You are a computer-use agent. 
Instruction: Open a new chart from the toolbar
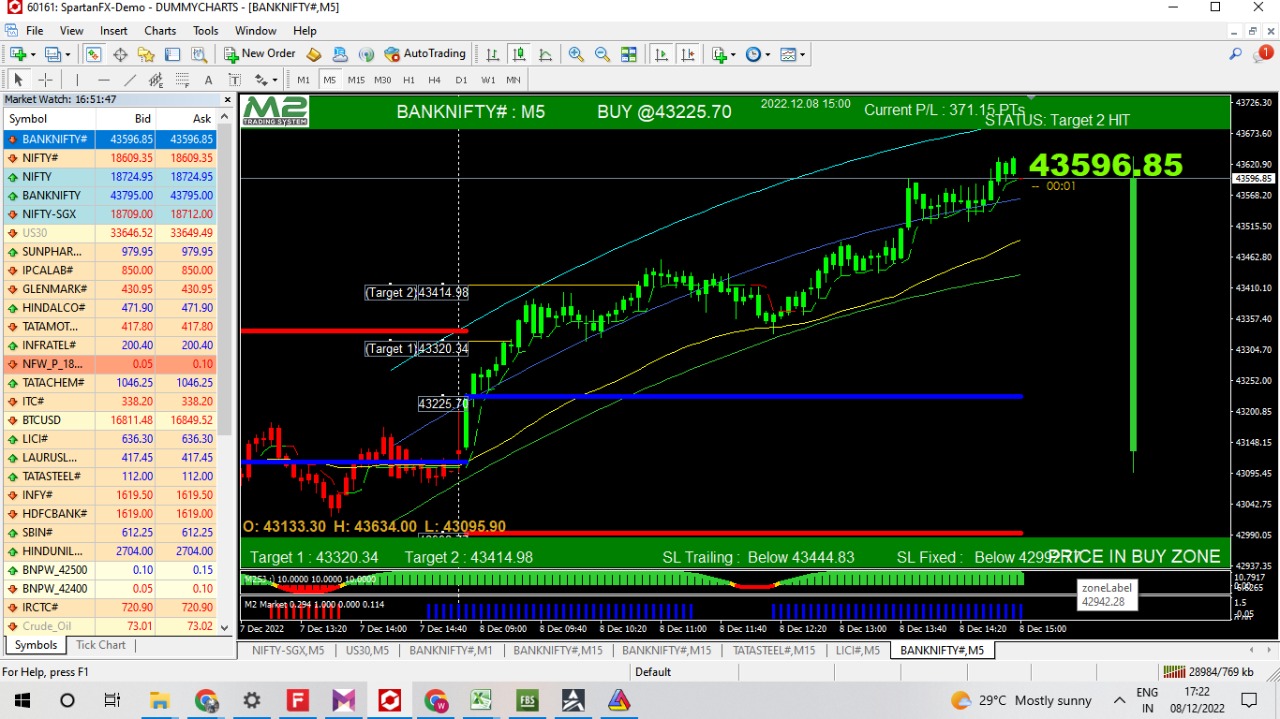pos(17,54)
